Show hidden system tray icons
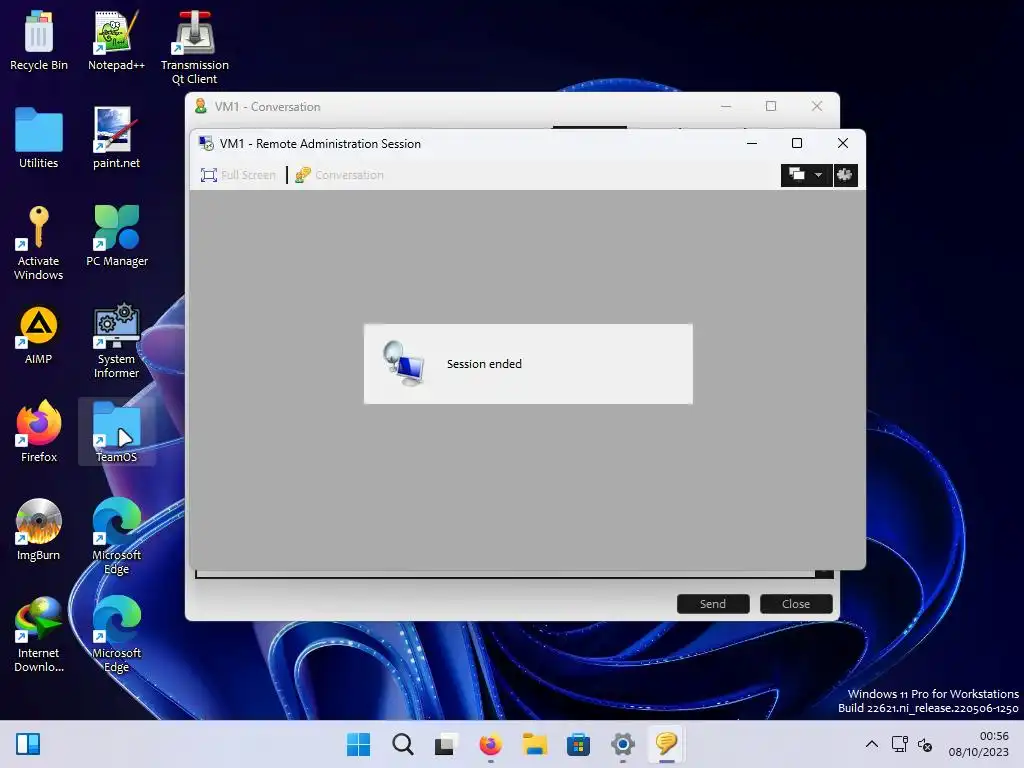The width and height of the screenshot is (1024, 768). tap(871, 744)
